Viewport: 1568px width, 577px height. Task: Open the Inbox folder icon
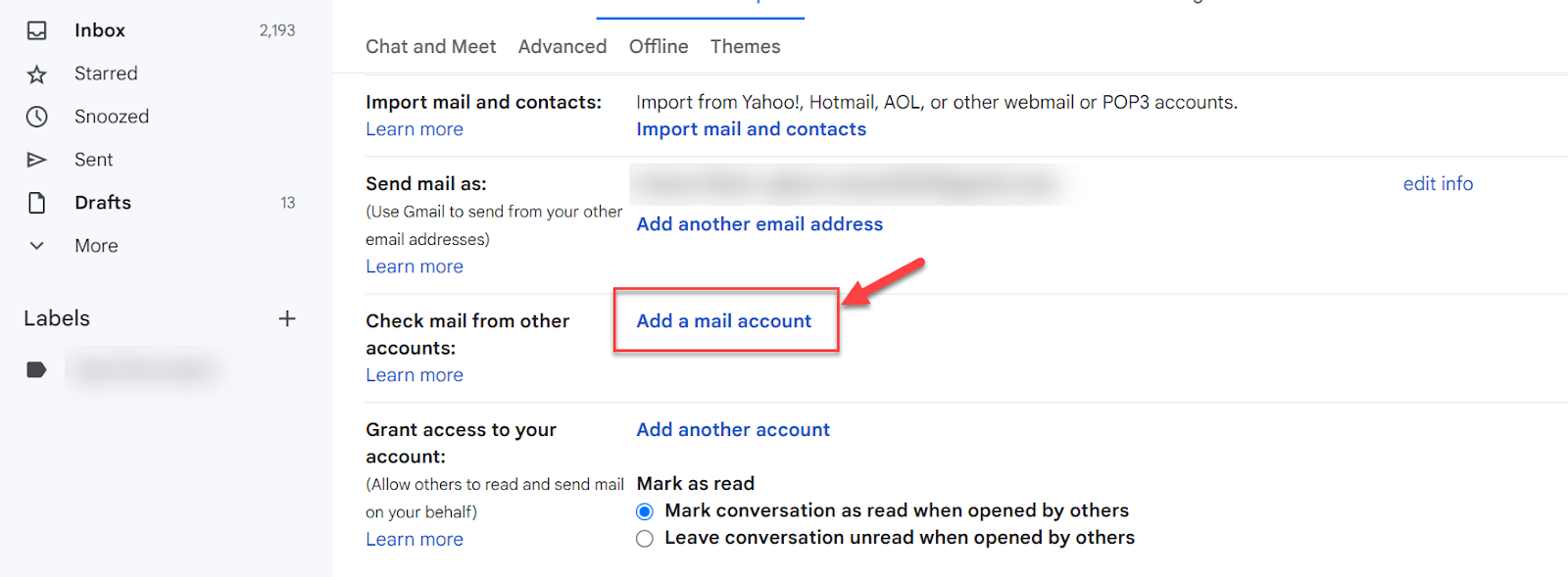coord(36,29)
